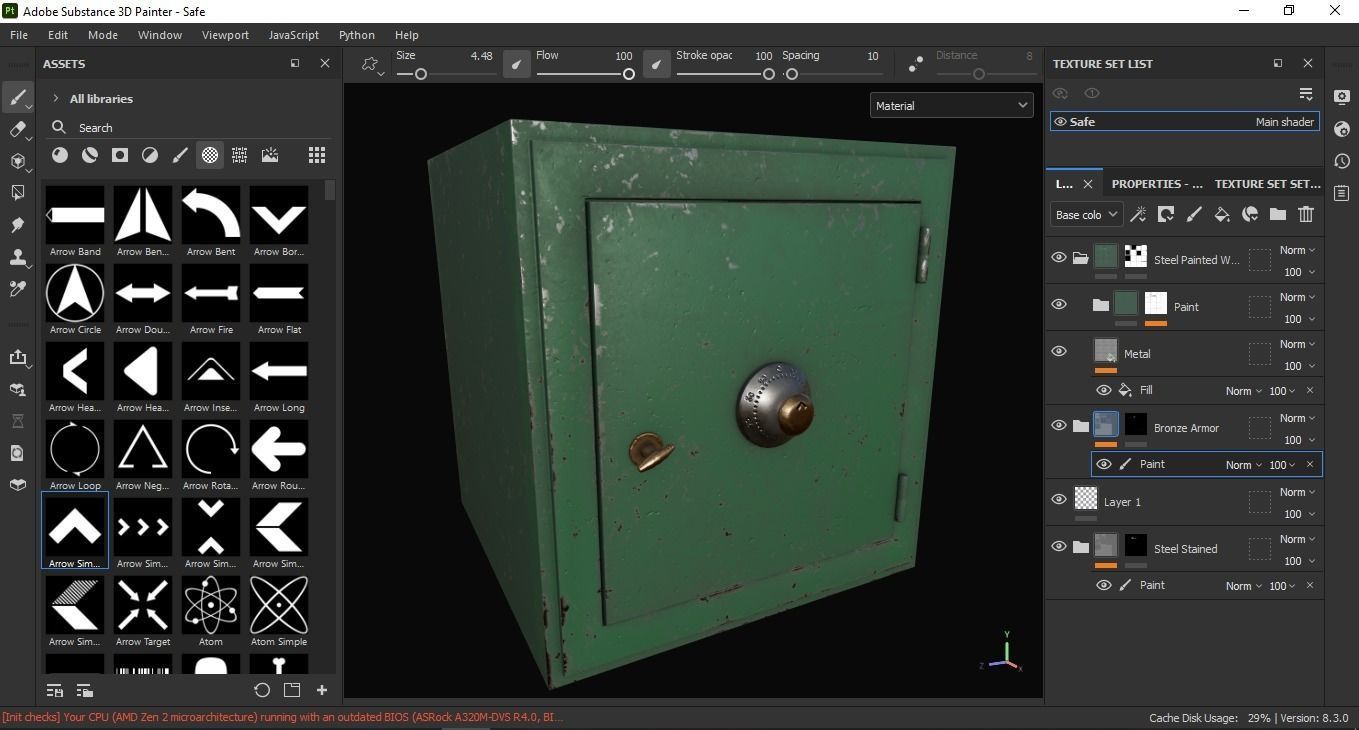Open the lazy mouse icon
The height and width of the screenshot is (730, 1359).
tap(916, 64)
